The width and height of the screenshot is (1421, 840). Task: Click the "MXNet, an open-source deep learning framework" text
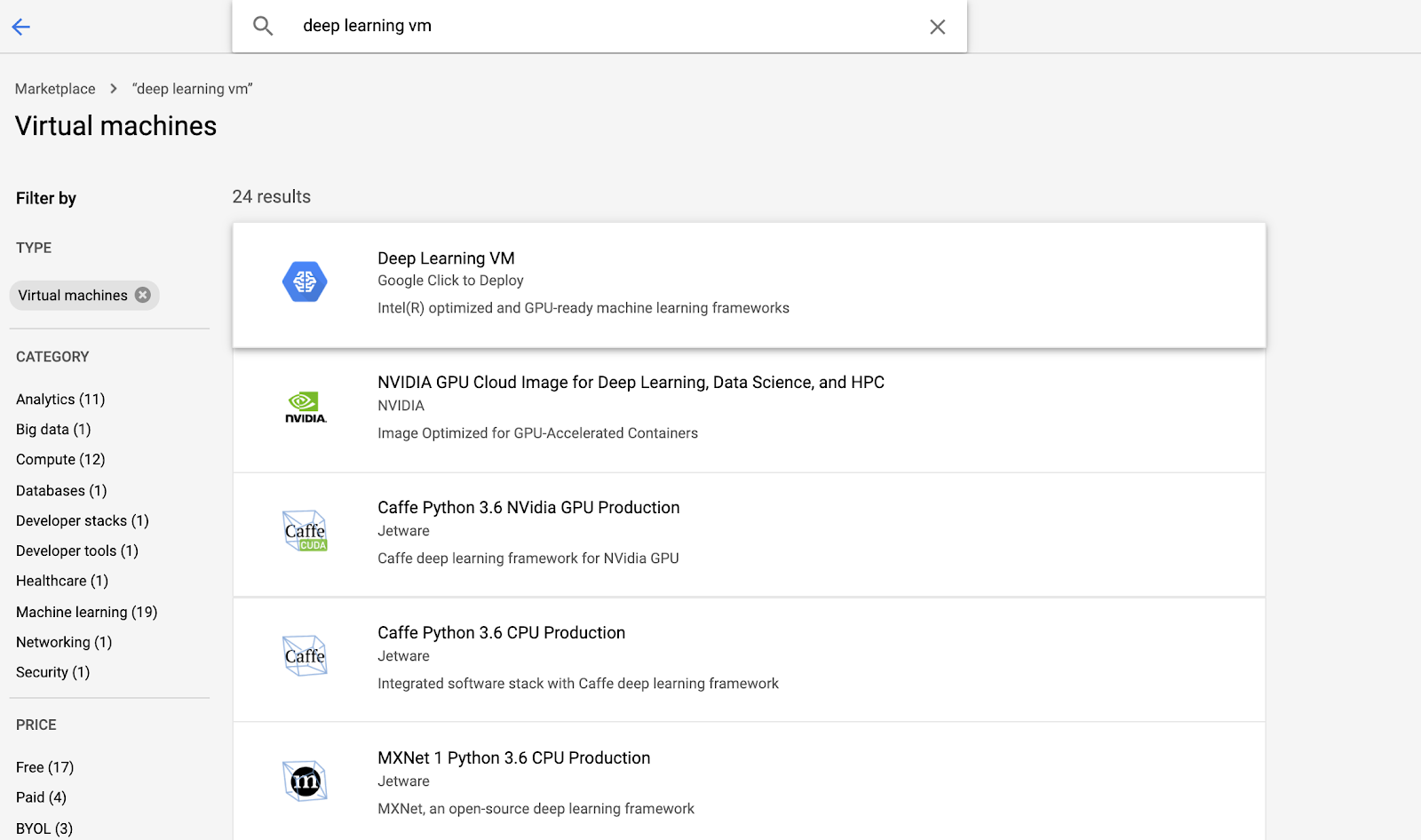coord(536,809)
